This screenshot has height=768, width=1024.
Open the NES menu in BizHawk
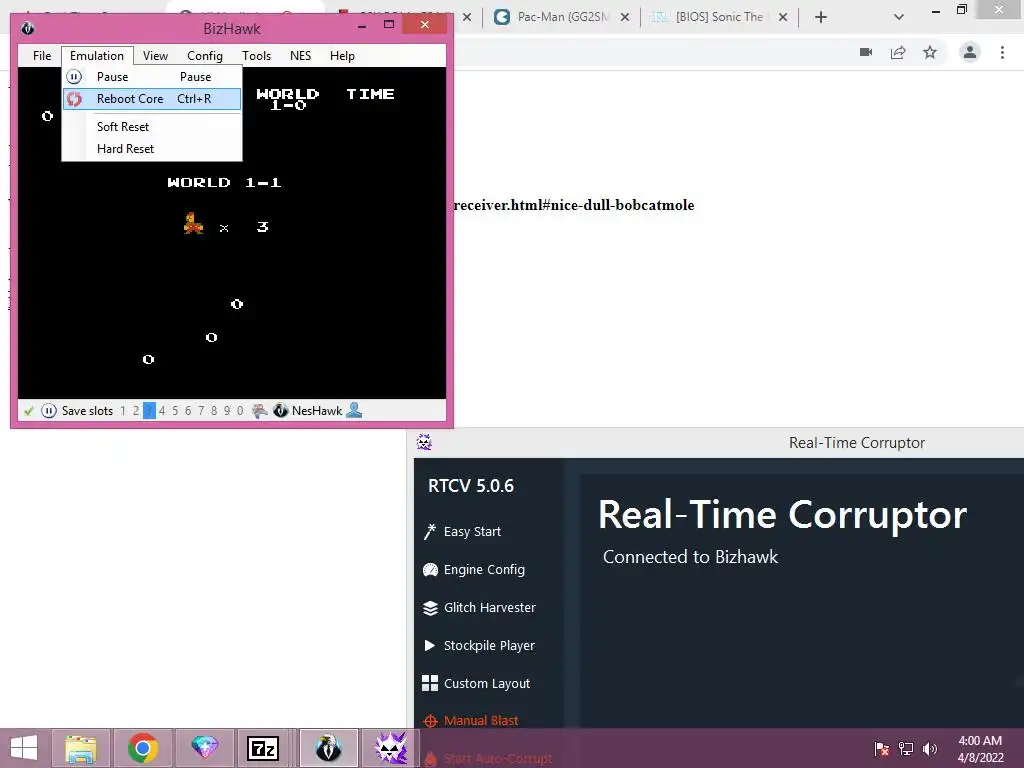click(x=300, y=56)
